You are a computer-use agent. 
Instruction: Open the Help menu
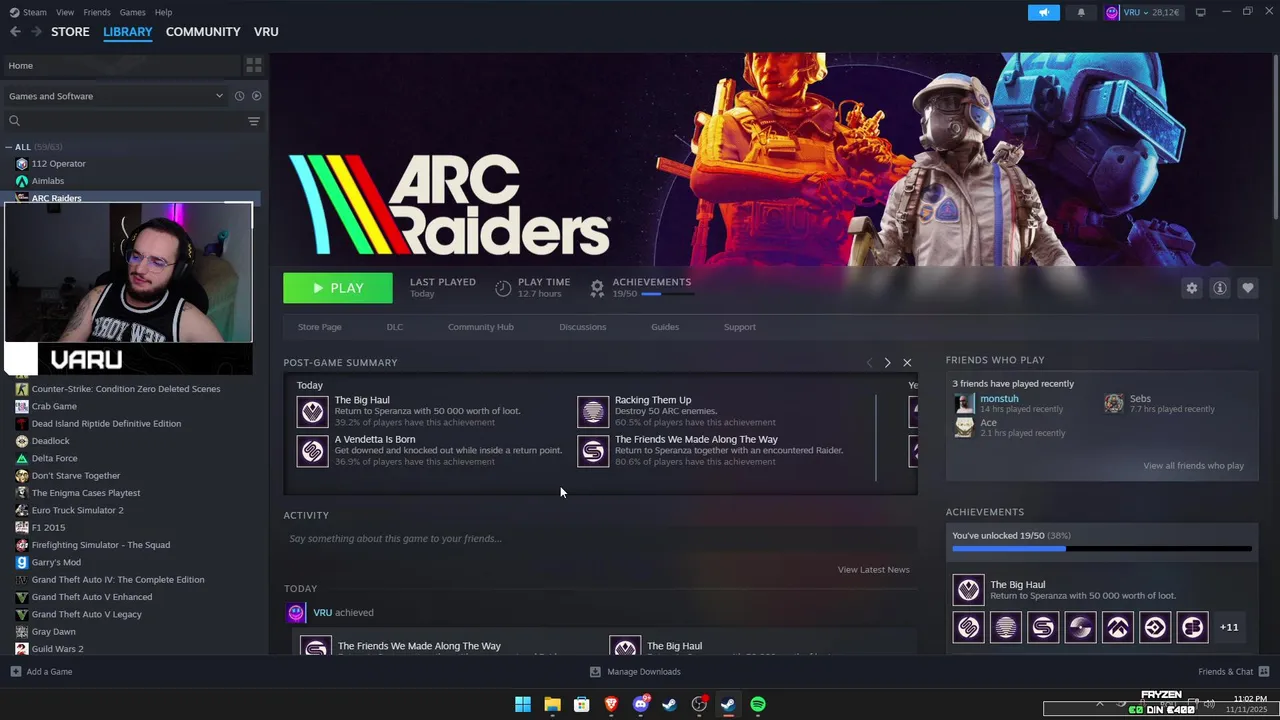coord(163,12)
